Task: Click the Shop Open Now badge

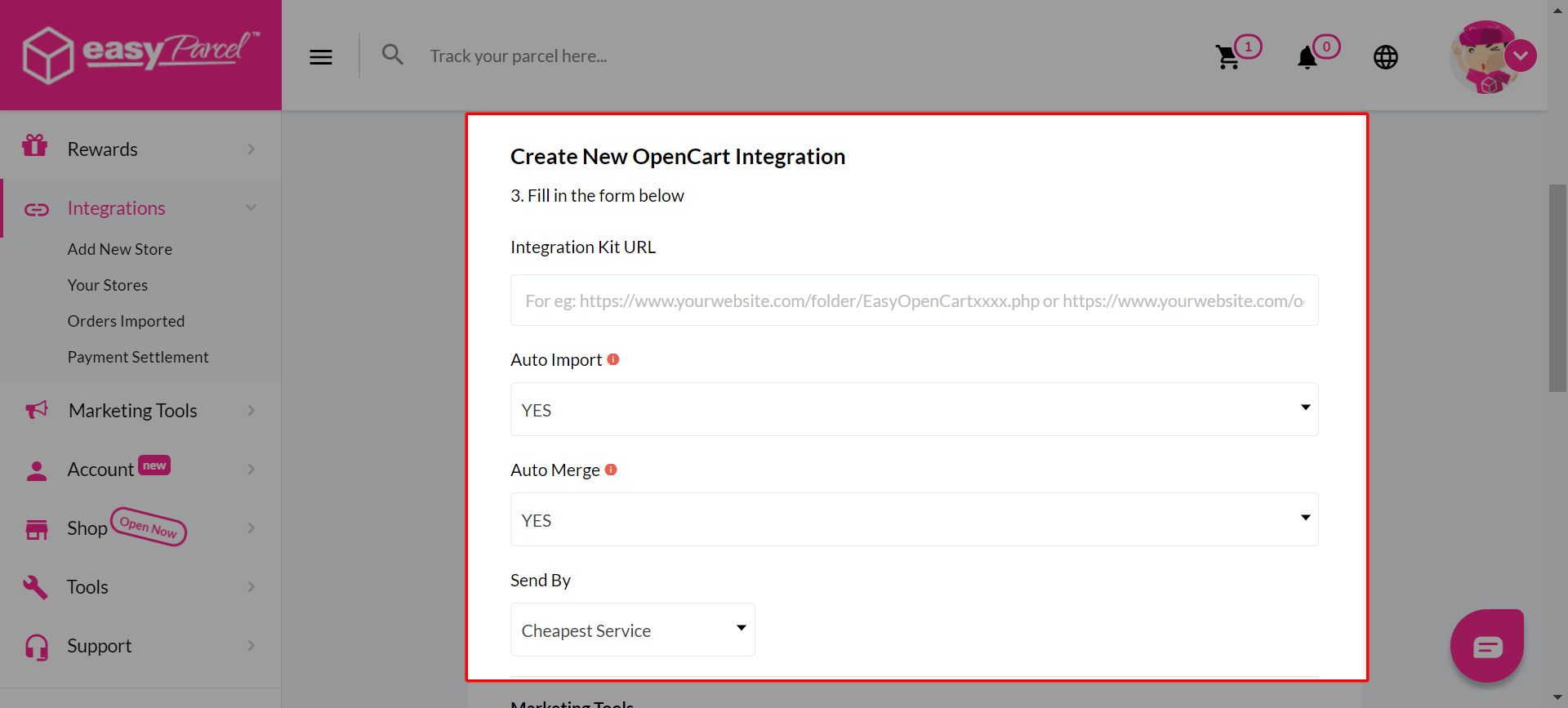Action: click(x=149, y=527)
